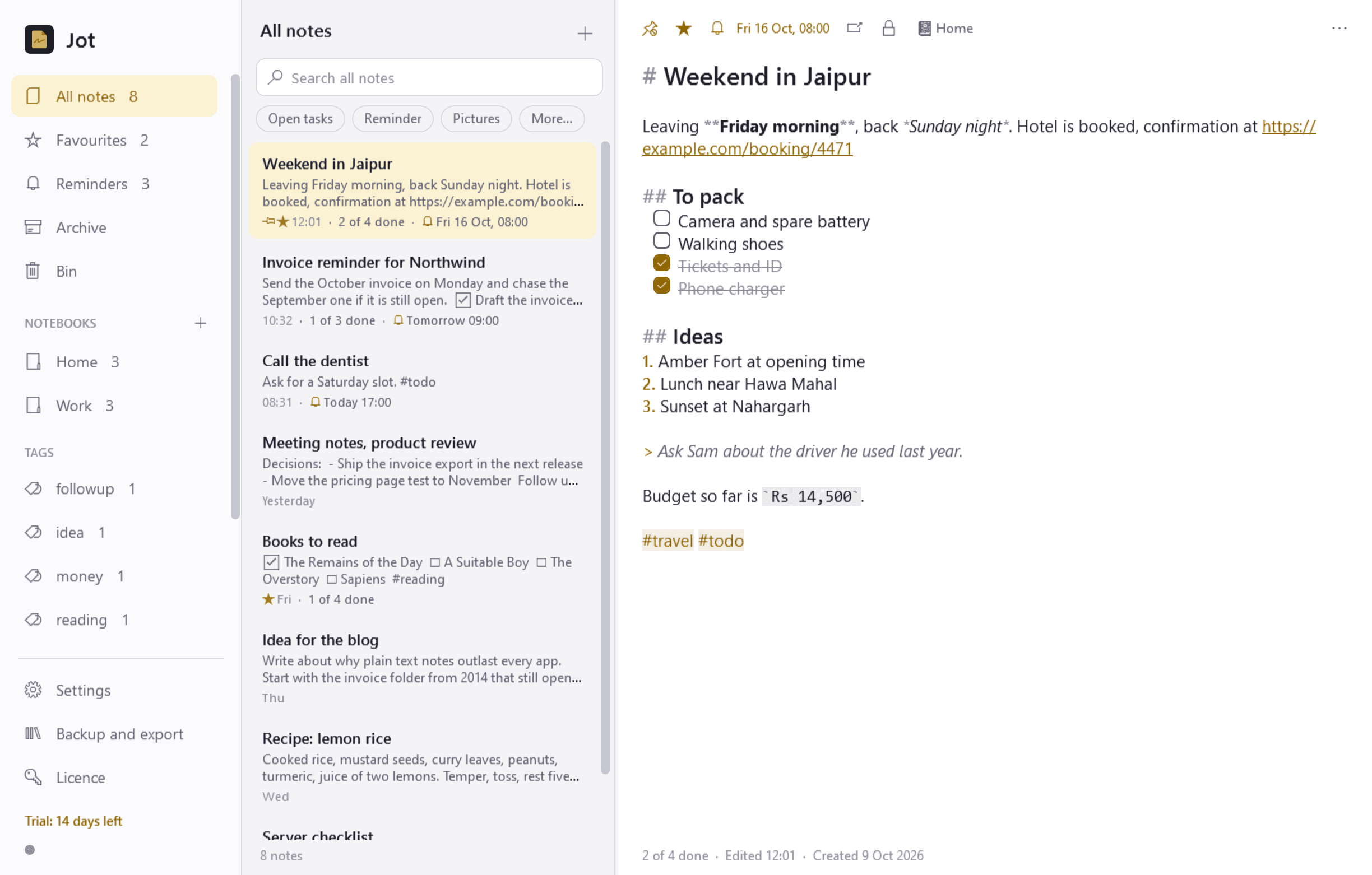Click the #todo hashtag in note
Screen dimensions: 1372x875
[x=721, y=541]
